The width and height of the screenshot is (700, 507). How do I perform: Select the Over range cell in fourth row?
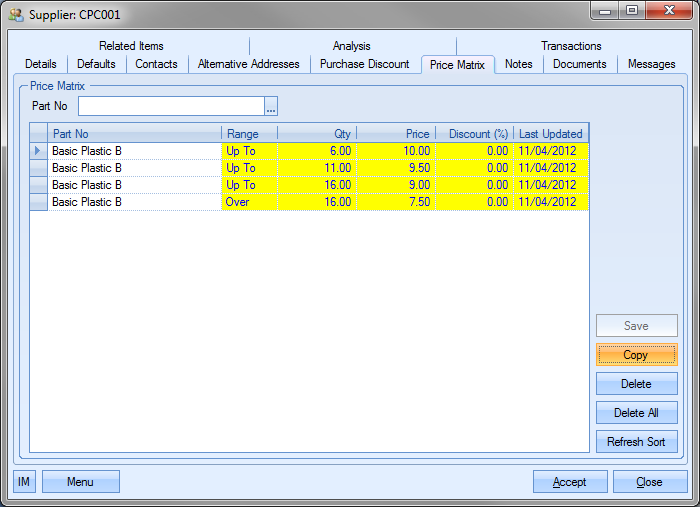click(x=249, y=202)
